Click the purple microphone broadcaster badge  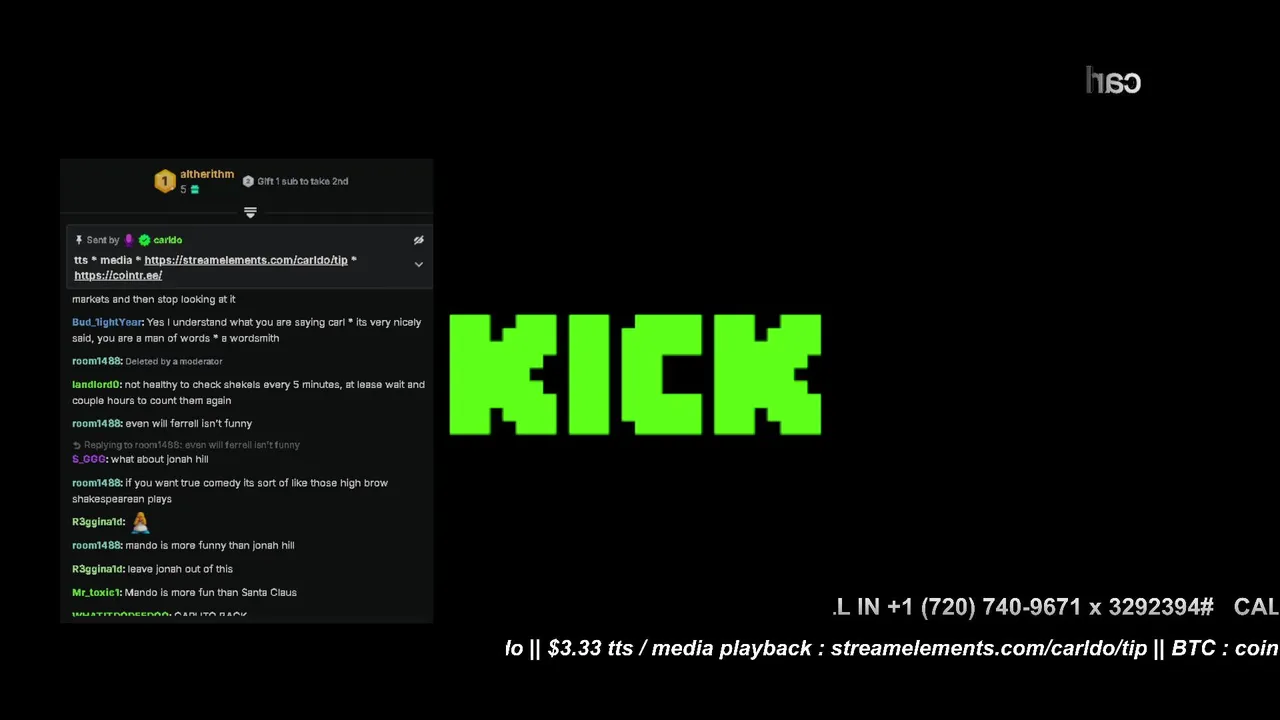coord(129,240)
